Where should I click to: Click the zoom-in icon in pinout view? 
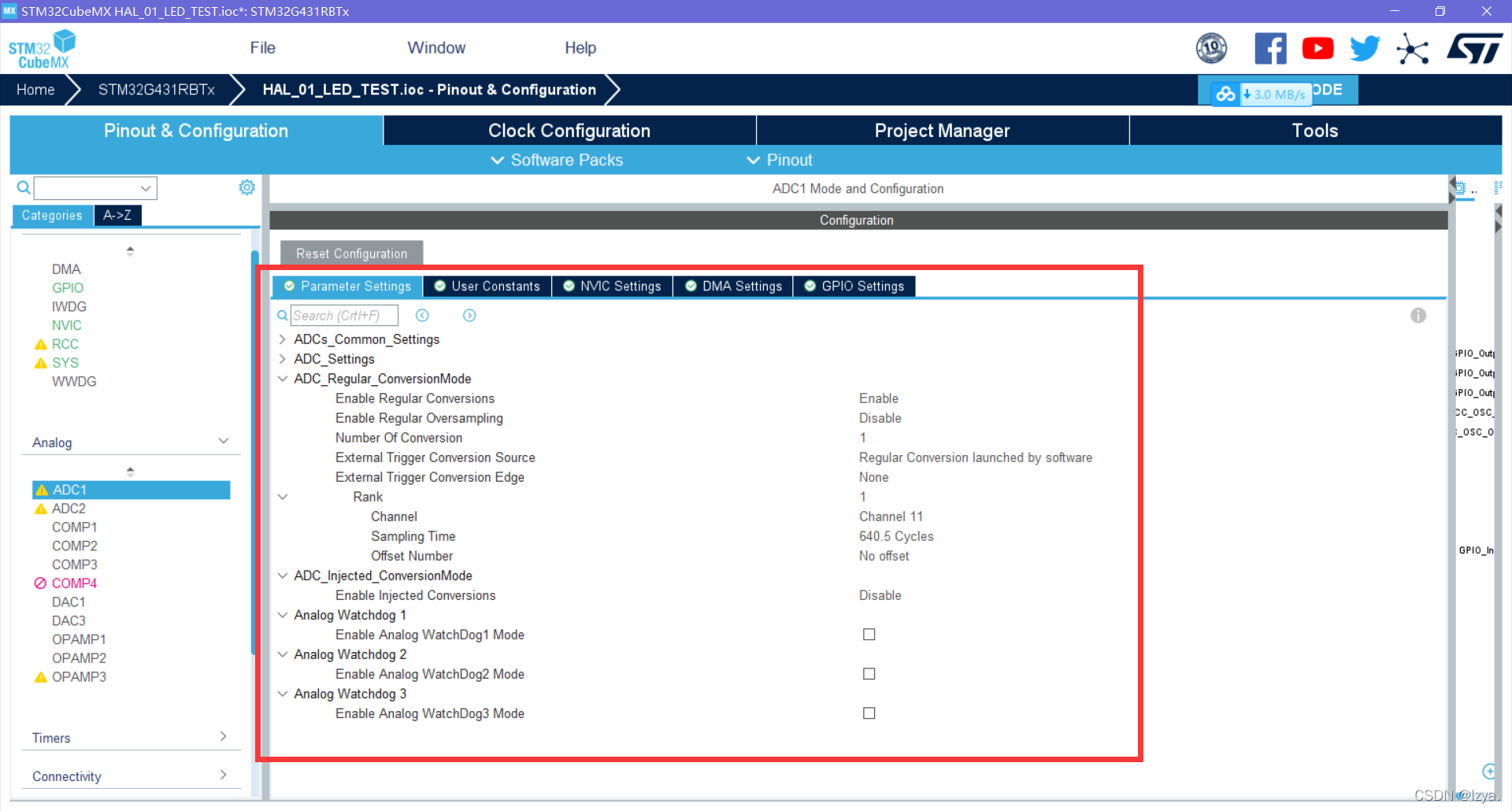tap(1488, 771)
